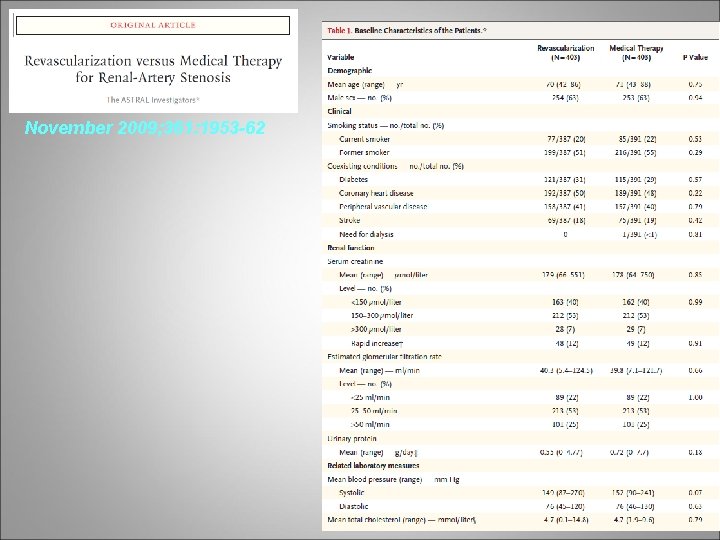Viewport: 720px width, 540px height.
Task: Click the 'Serum creatinine' row label
Action: pyautogui.click(x=355, y=261)
